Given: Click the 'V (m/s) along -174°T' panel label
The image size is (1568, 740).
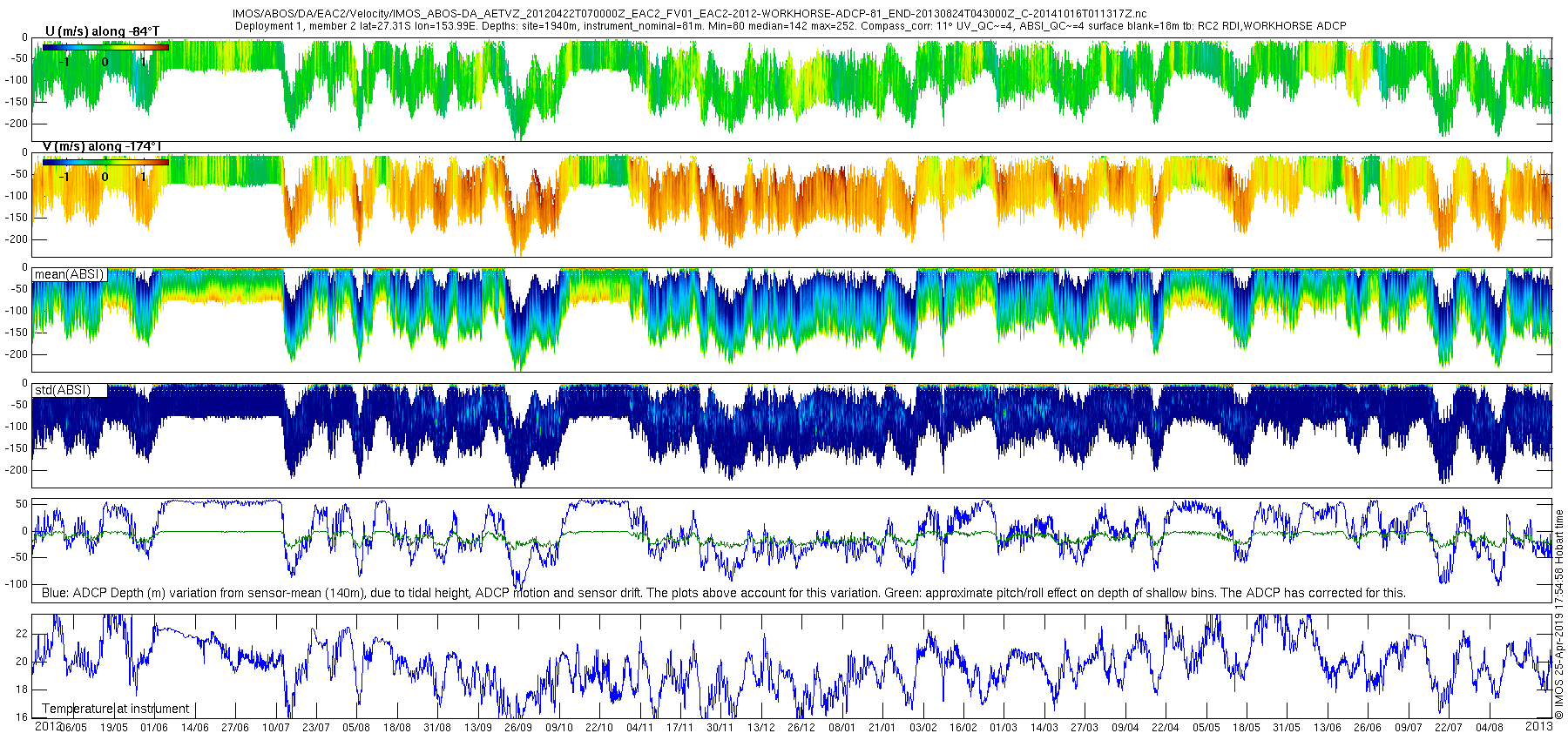Looking at the screenshot, I should tap(104, 146).
